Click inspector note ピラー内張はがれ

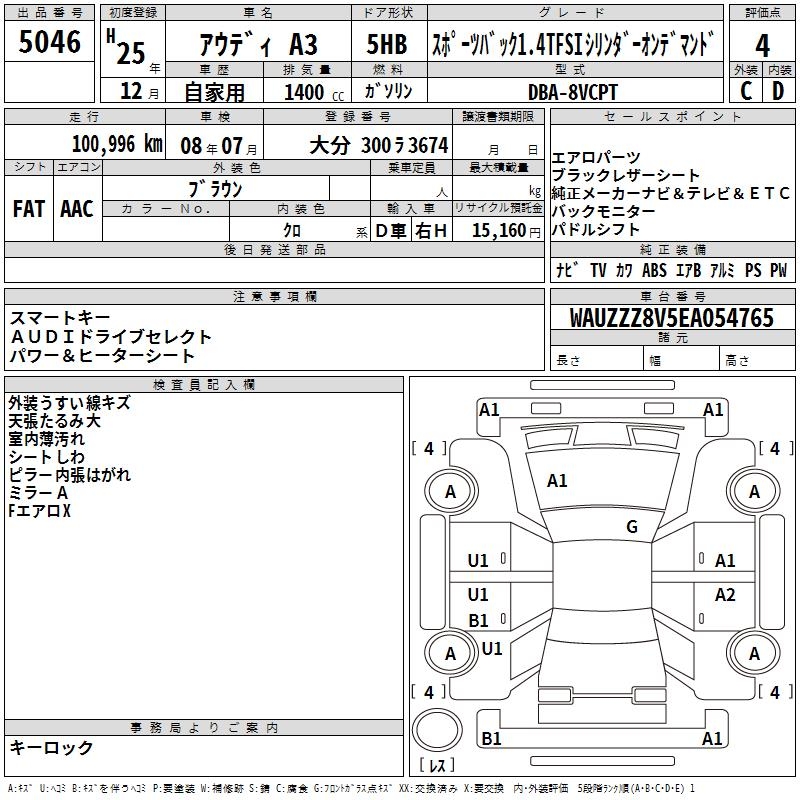(x=69, y=474)
